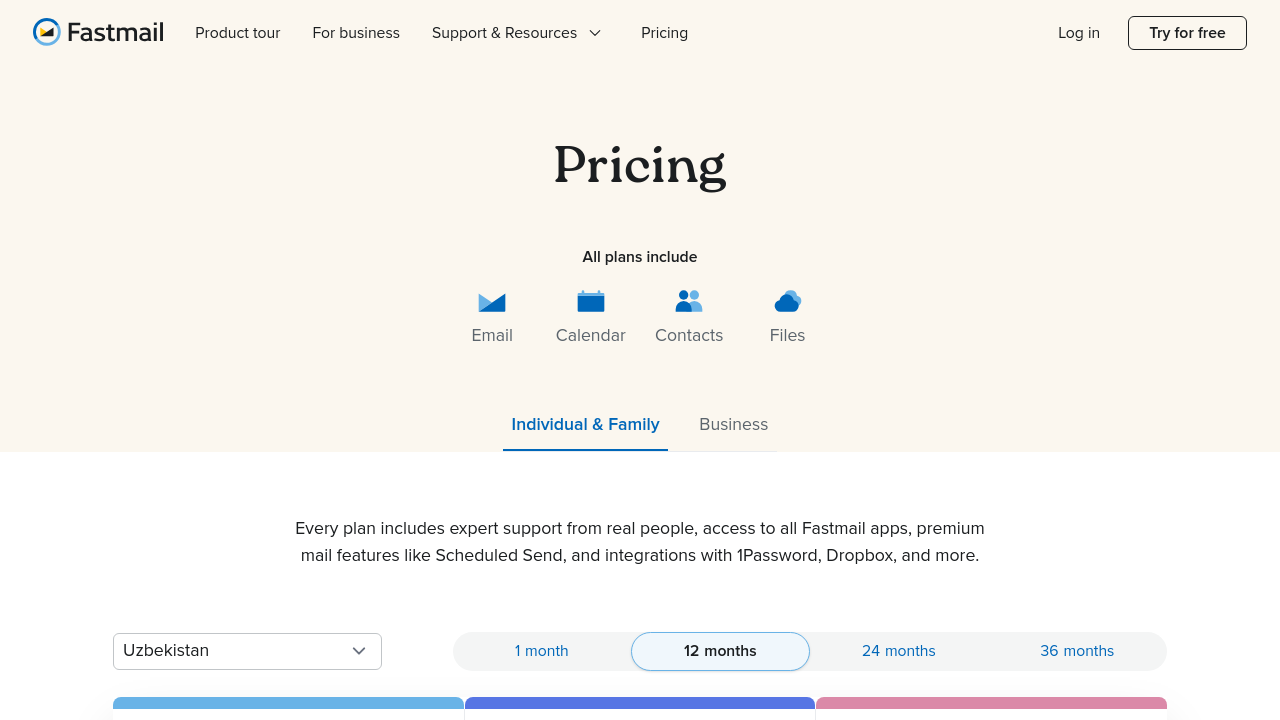Select 24 months billing period

coord(898,651)
